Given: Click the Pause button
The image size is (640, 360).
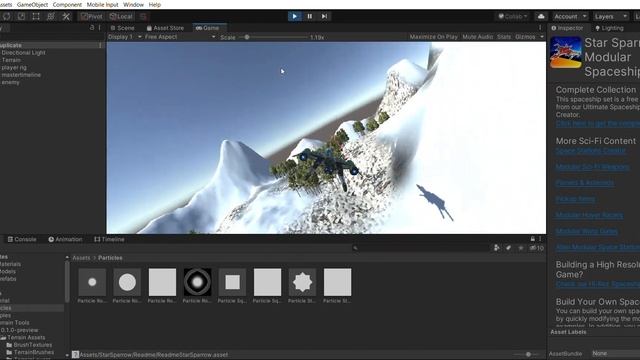Looking at the screenshot, I should [x=309, y=16].
